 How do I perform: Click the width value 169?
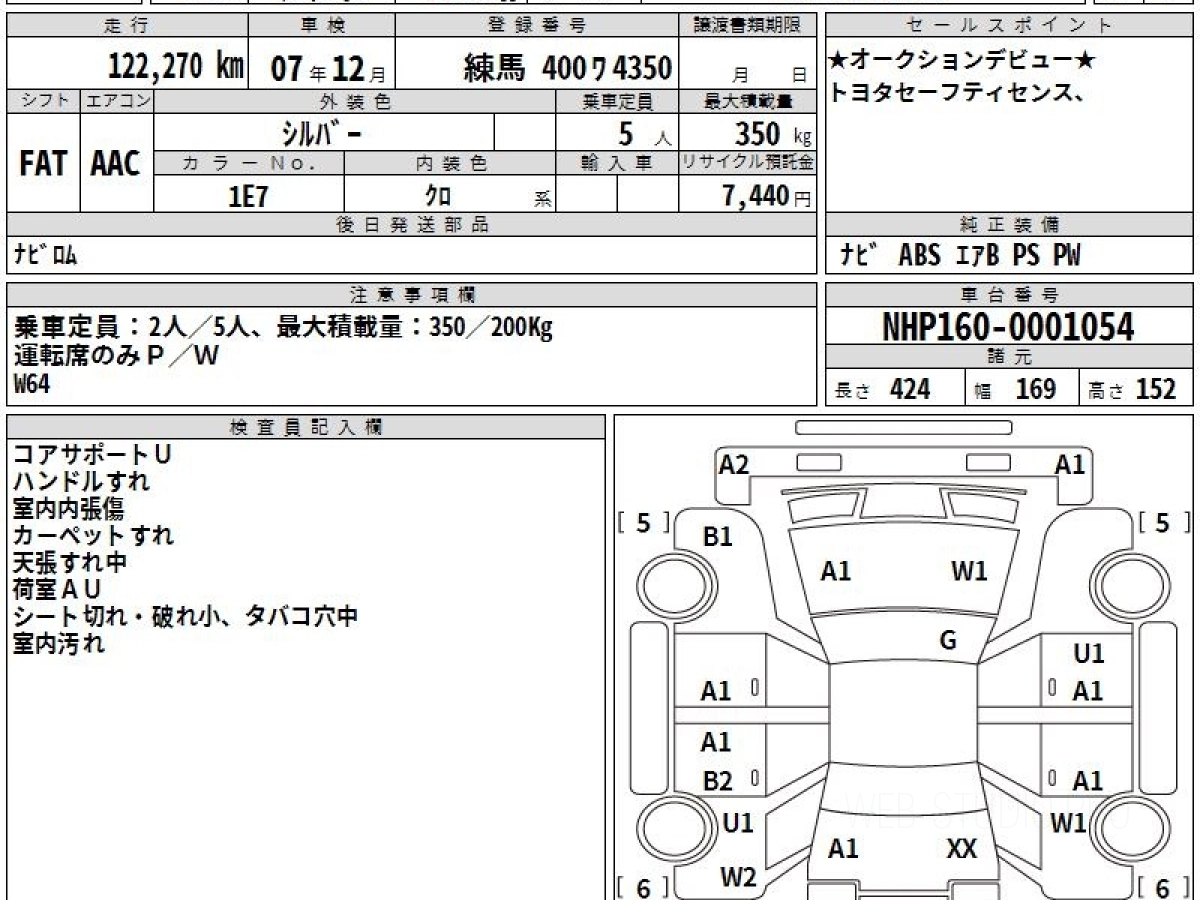(x=1035, y=389)
